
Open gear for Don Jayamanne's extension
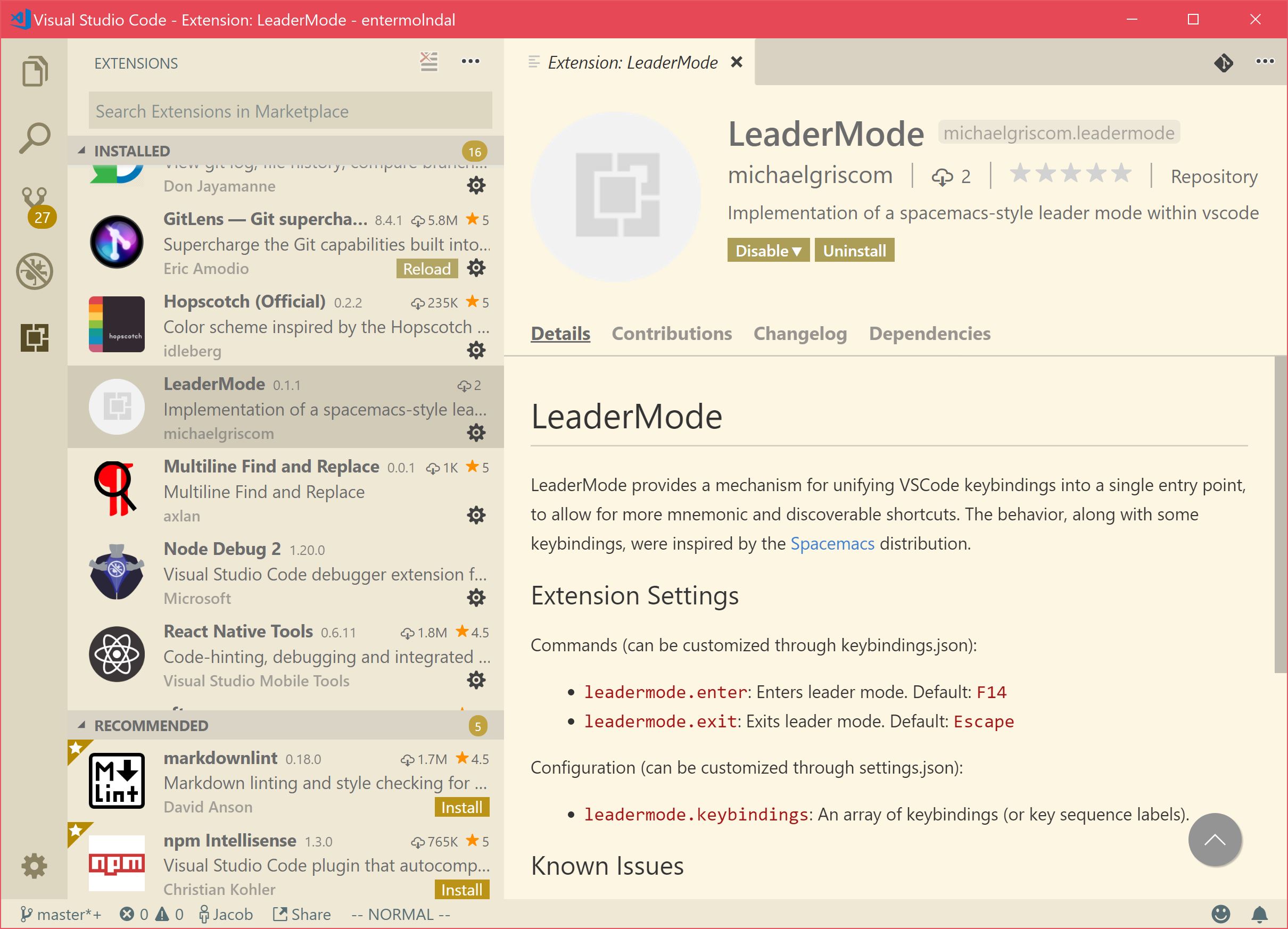[x=476, y=185]
